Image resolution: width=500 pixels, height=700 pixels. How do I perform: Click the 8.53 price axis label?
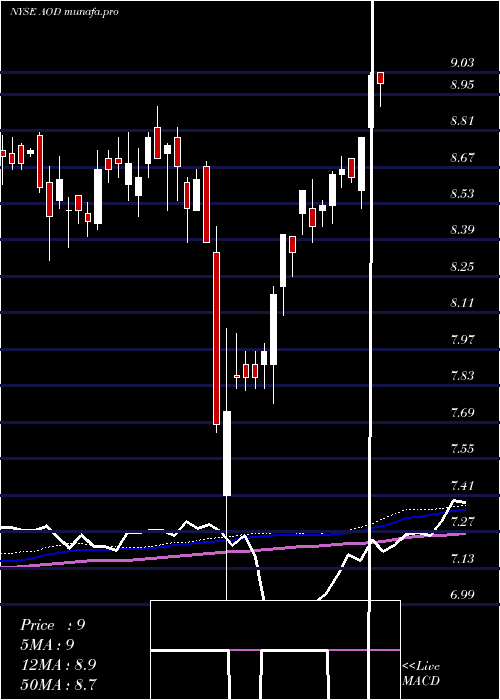(x=462, y=194)
